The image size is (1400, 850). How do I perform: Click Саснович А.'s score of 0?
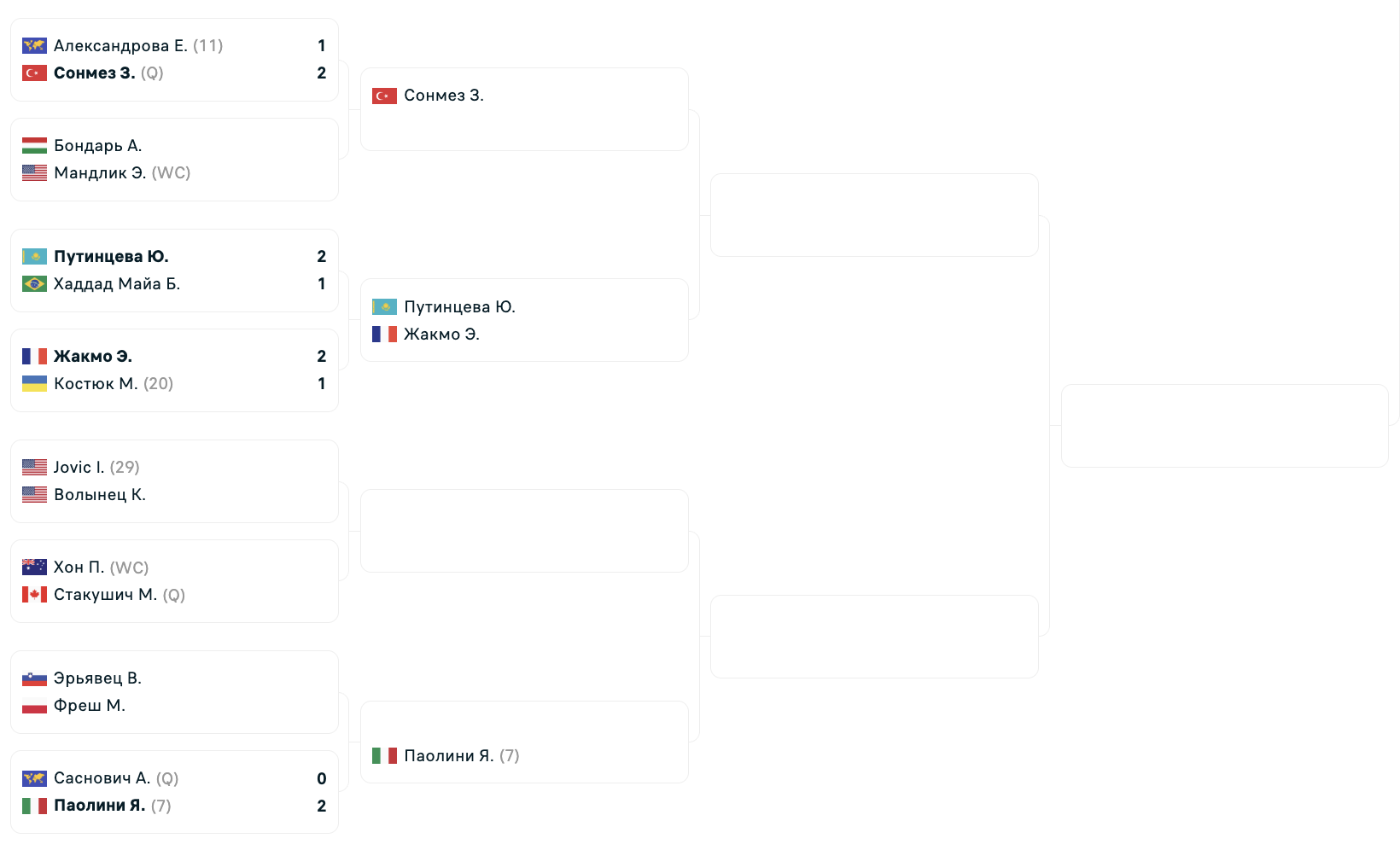tap(321, 778)
